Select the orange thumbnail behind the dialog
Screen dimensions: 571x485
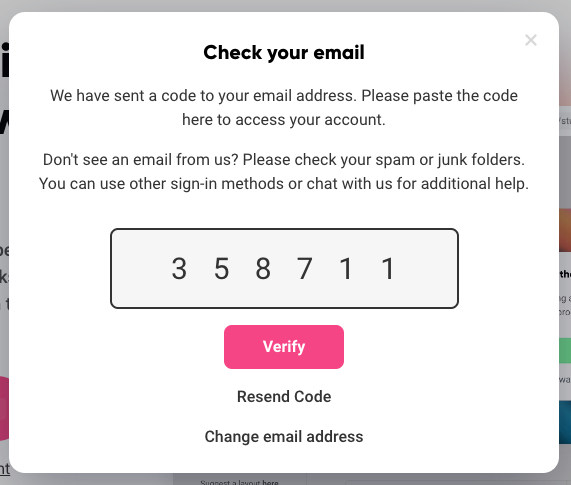point(565,230)
